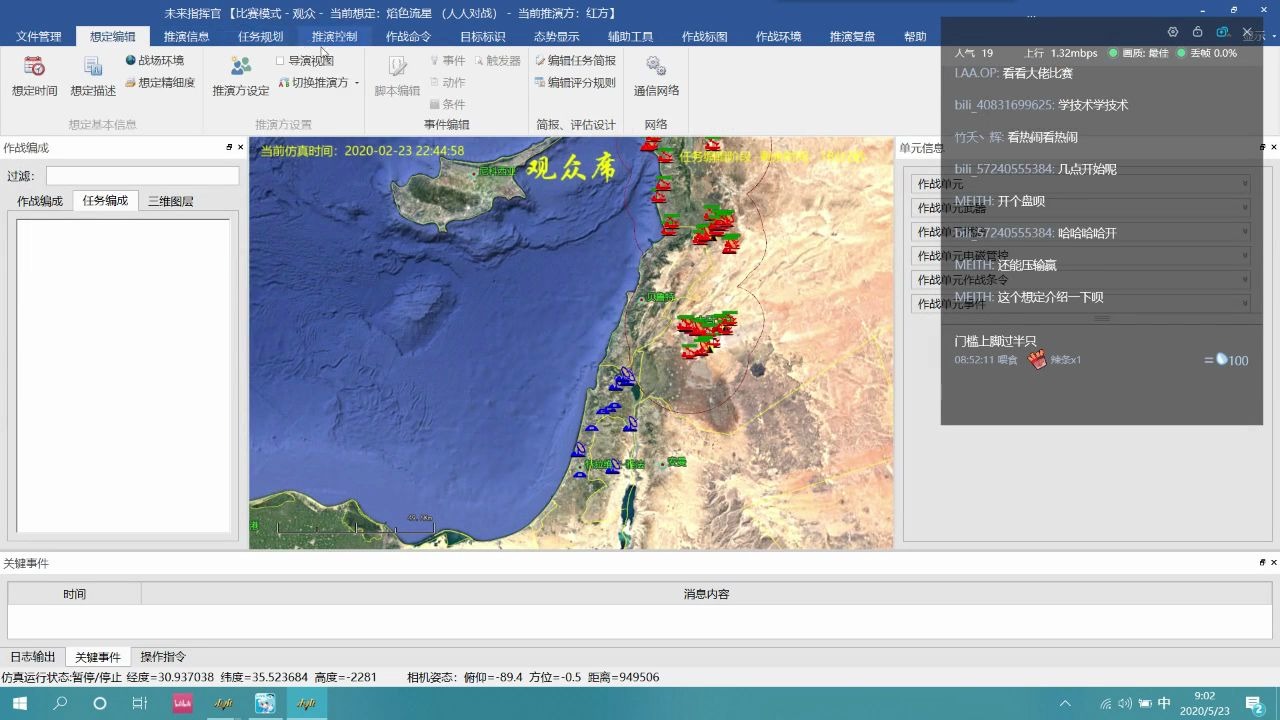Float the 关键事件 panel

(x=1262, y=563)
